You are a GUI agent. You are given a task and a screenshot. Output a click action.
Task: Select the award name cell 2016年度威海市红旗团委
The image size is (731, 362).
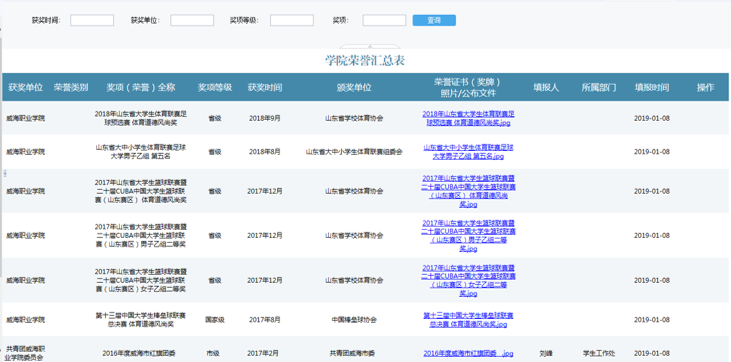[x=139, y=353]
